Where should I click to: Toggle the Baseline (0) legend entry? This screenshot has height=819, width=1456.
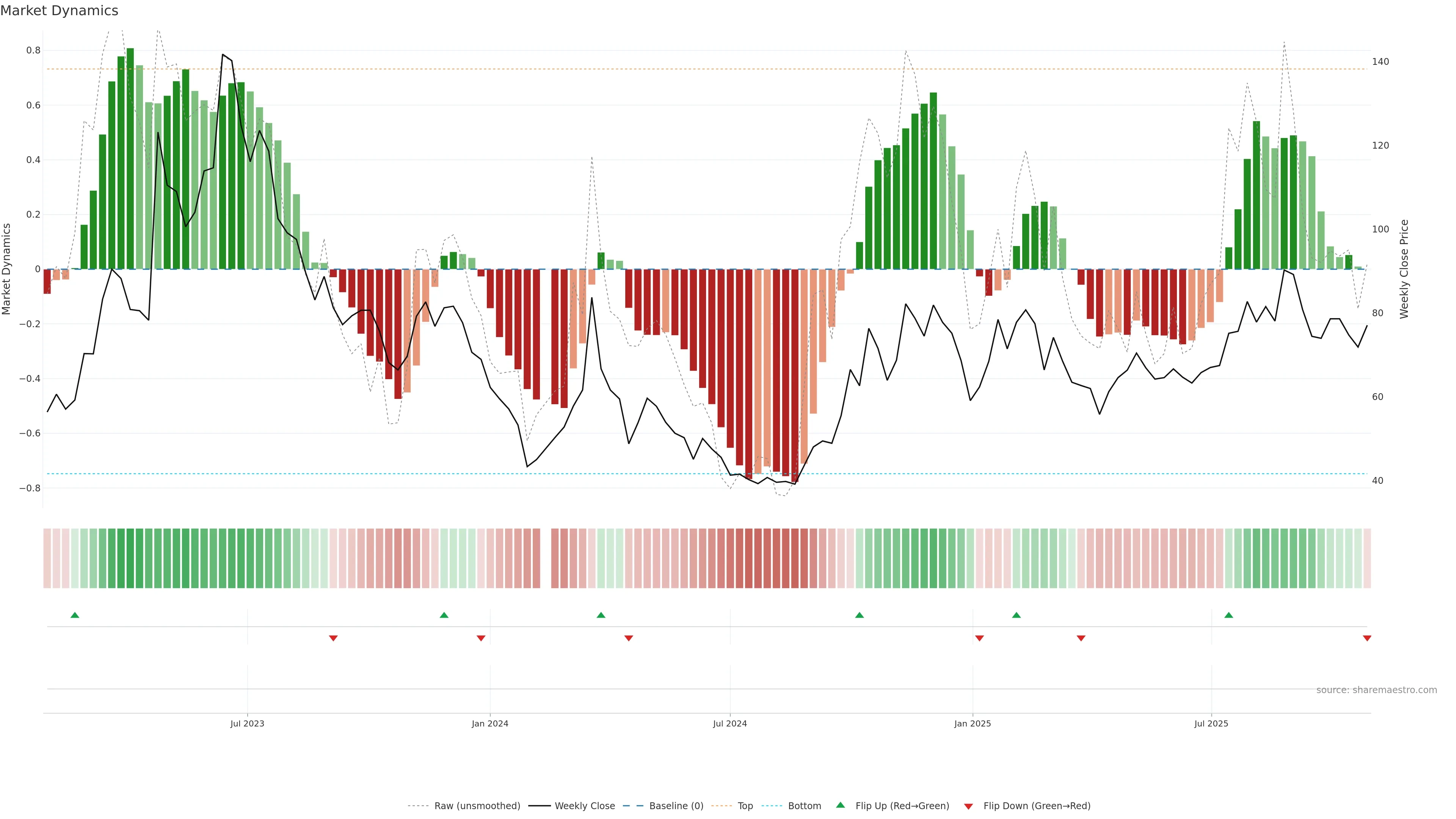(676, 806)
